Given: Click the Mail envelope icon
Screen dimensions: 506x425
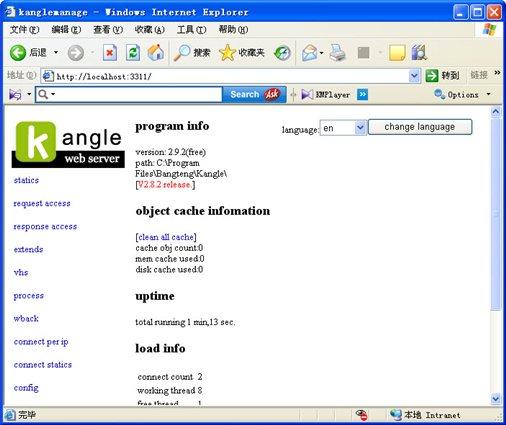Looking at the screenshot, I should click(309, 53).
